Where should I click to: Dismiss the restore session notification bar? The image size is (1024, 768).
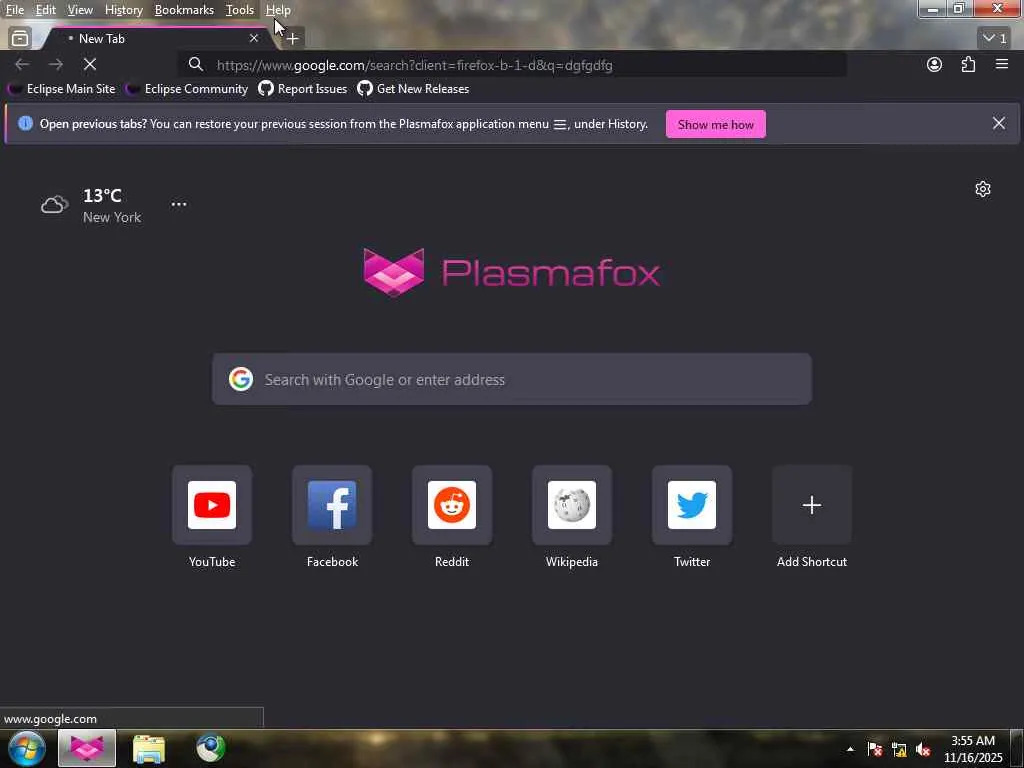(x=999, y=123)
